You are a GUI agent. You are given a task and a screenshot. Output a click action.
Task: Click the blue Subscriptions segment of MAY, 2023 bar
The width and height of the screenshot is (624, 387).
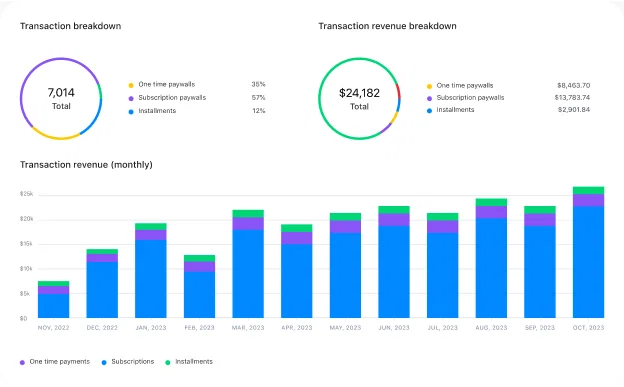[x=345, y=275]
